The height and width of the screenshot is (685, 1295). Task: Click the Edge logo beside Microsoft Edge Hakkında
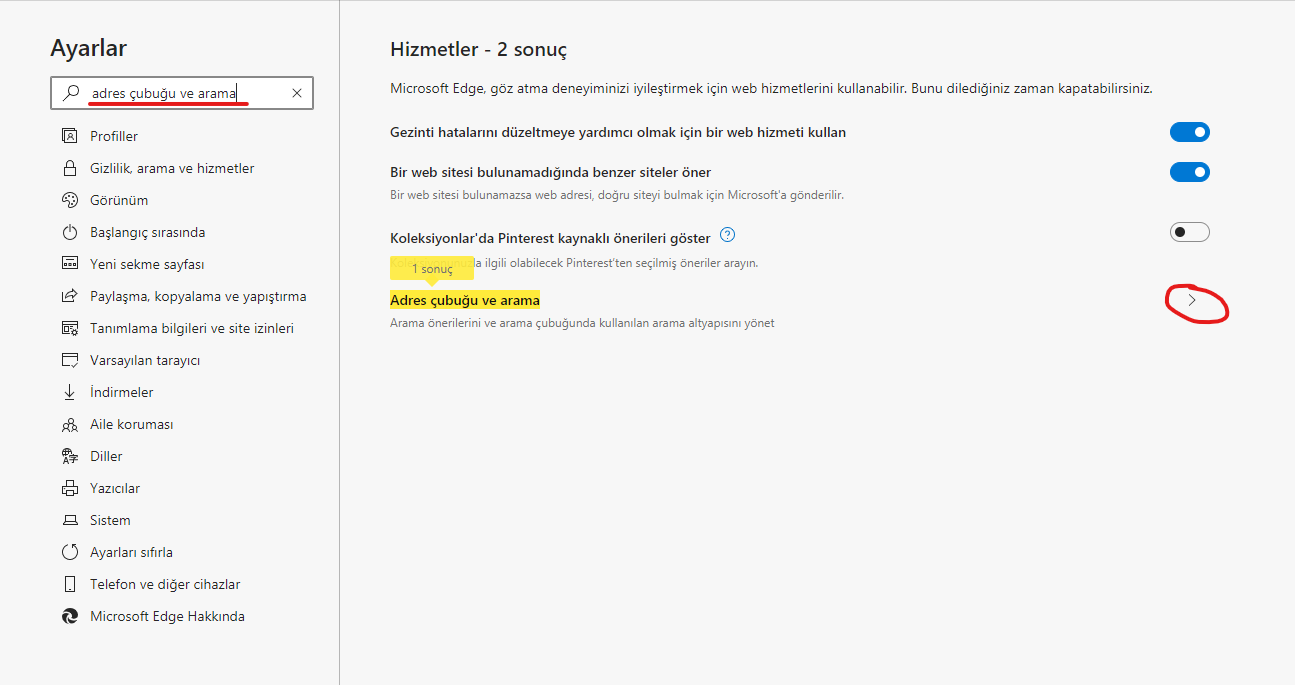tap(70, 616)
